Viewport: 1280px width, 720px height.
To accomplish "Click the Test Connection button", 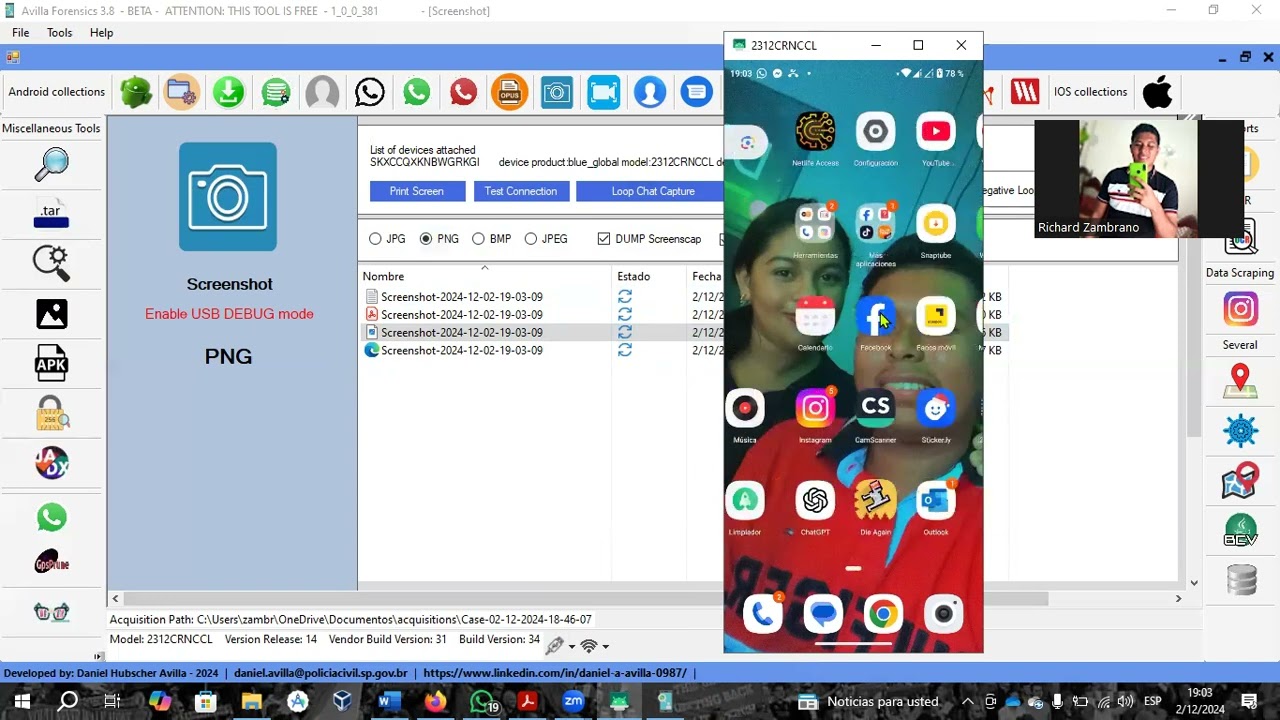I will (x=521, y=191).
